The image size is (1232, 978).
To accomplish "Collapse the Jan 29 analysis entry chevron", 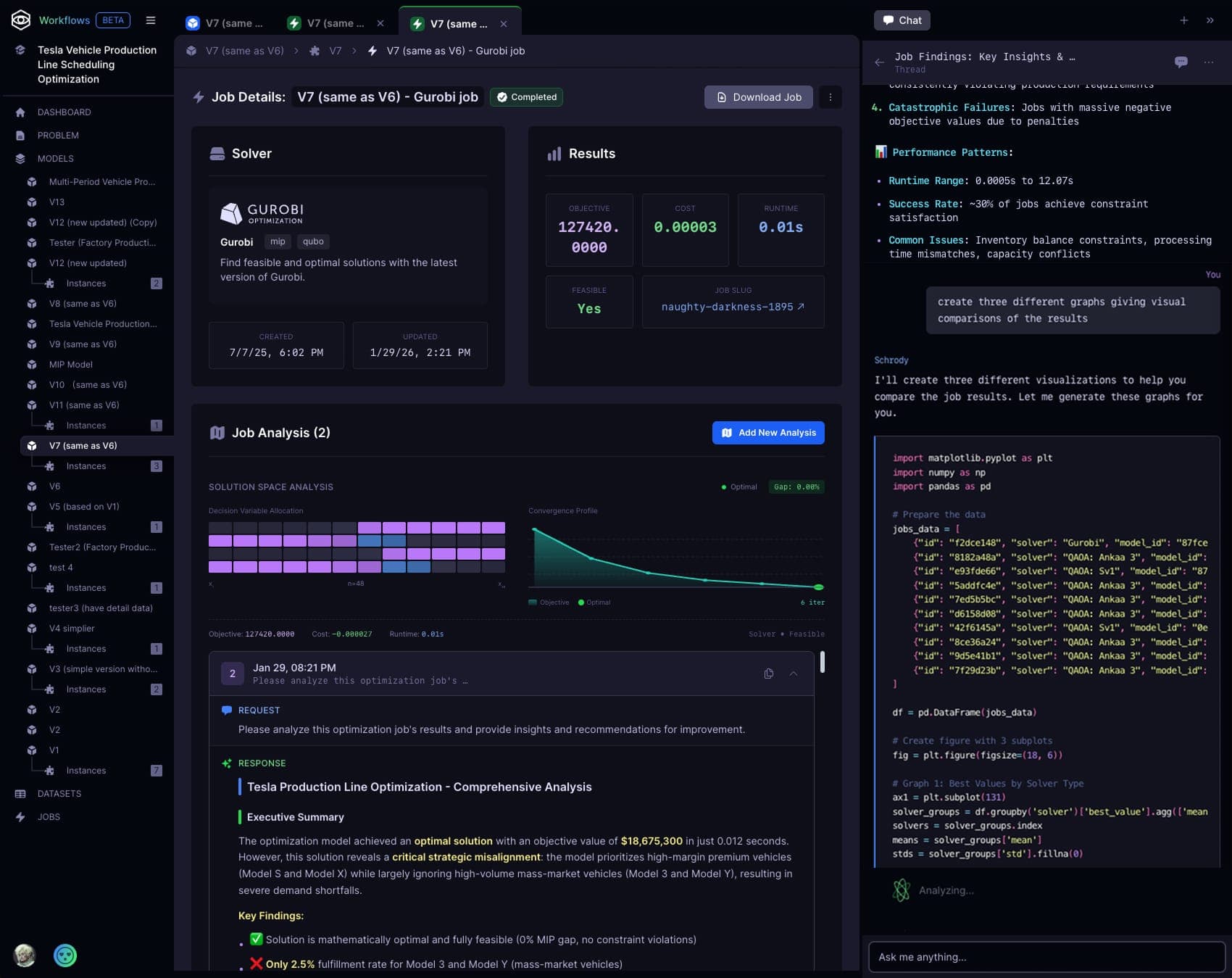I will coord(792,673).
